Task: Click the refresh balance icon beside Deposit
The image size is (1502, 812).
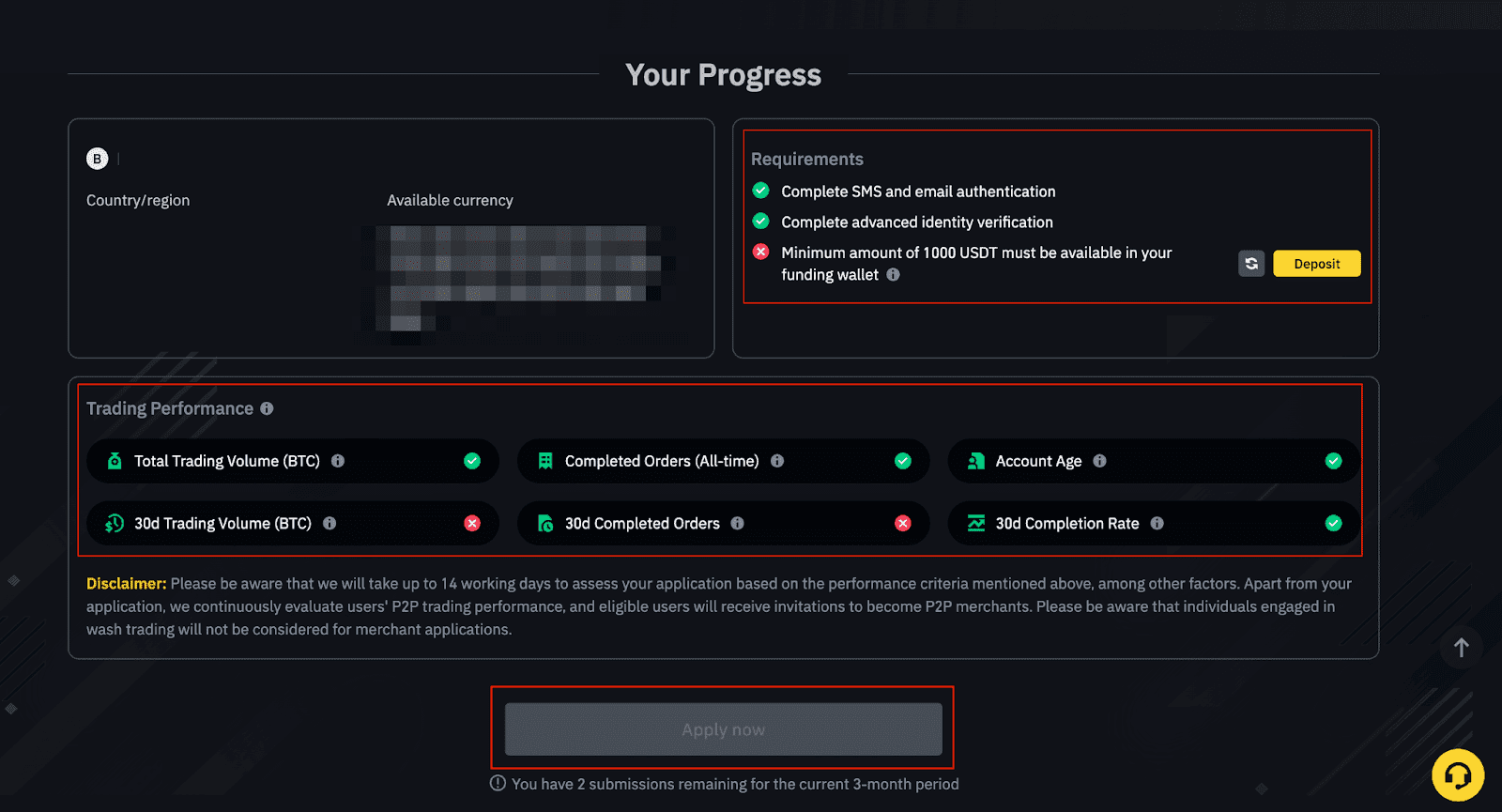Action: pyautogui.click(x=1250, y=264)
